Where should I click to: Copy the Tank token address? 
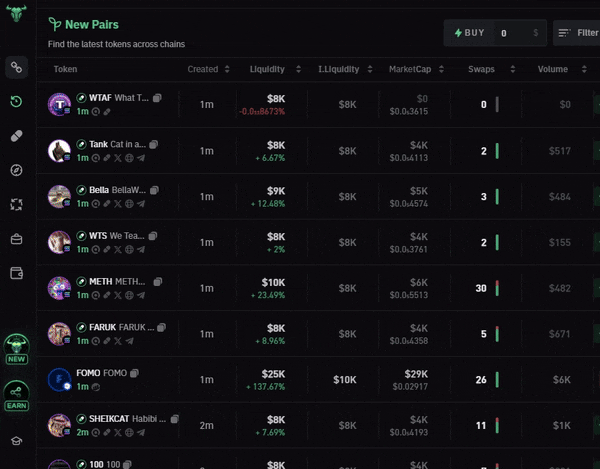pos(153,144)
